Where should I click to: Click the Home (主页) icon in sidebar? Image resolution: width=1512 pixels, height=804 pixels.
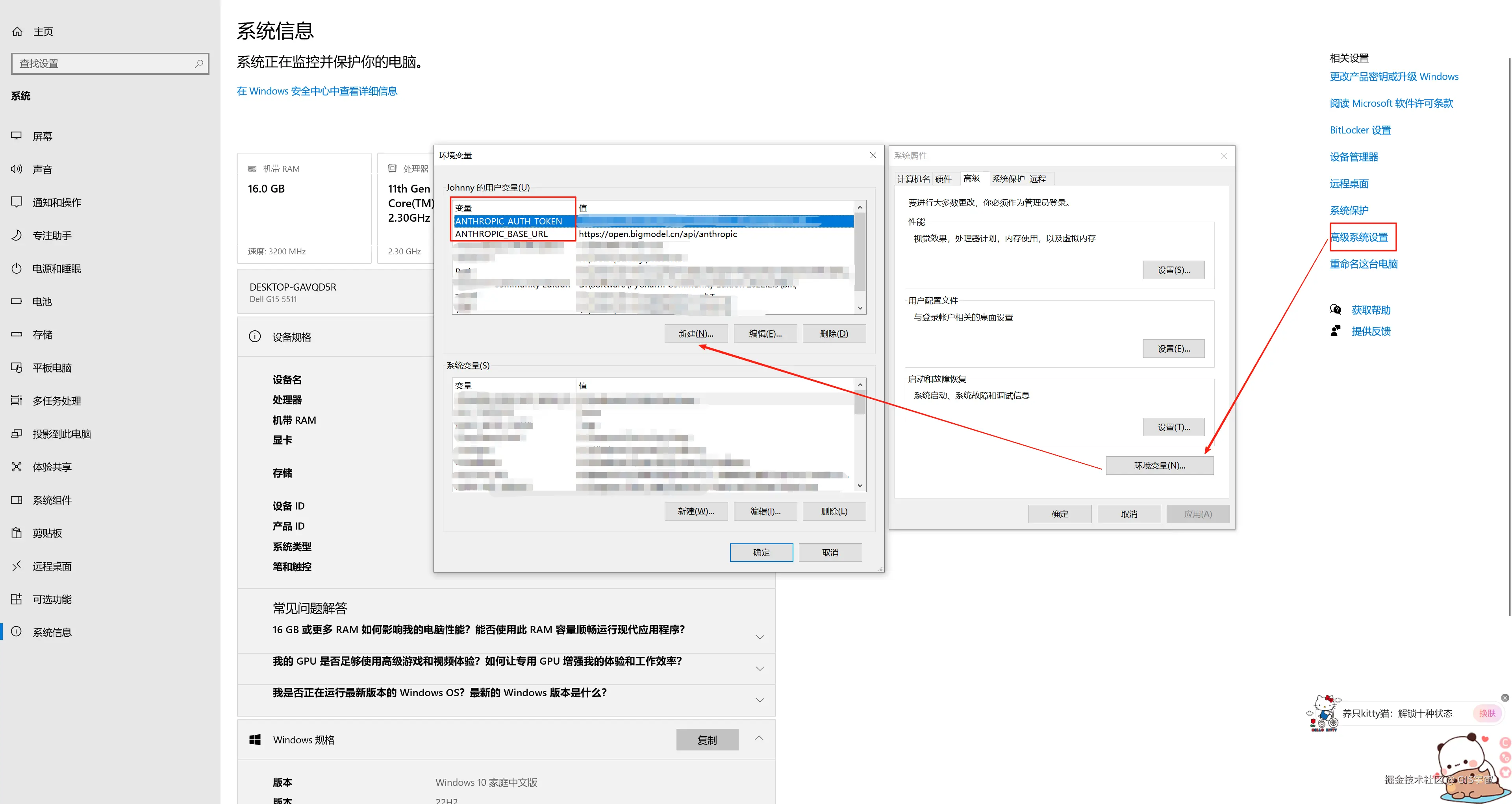pos(18,31)
